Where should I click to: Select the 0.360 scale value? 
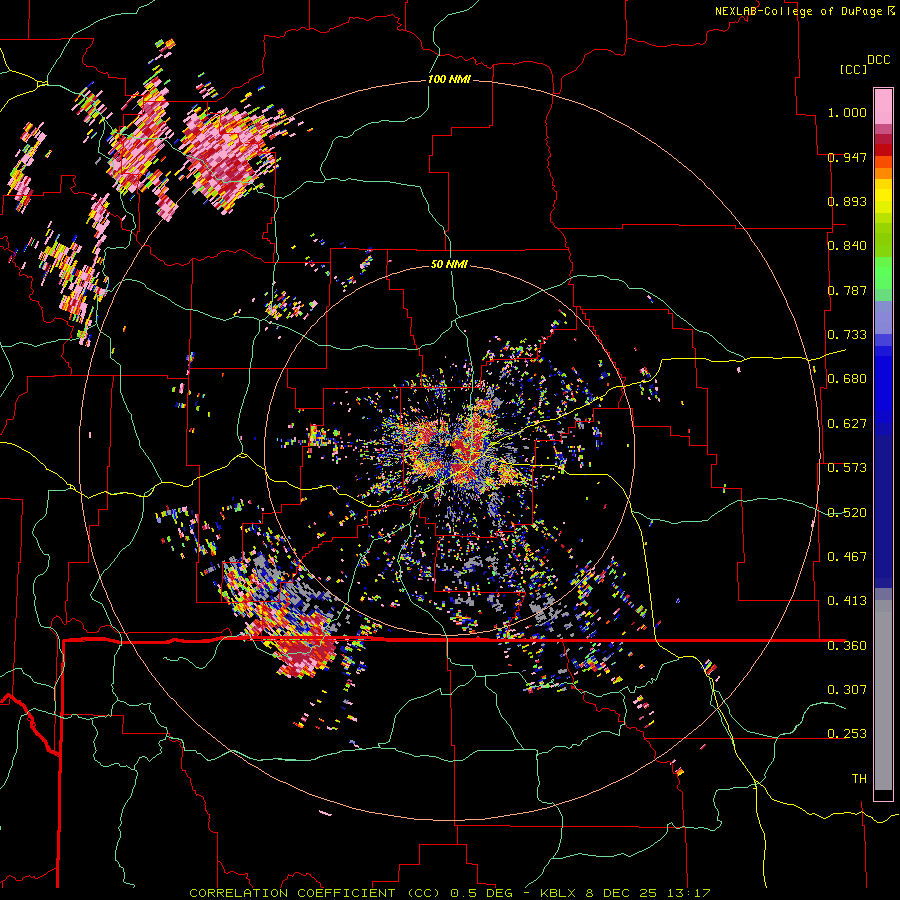[x=847, y=646]
